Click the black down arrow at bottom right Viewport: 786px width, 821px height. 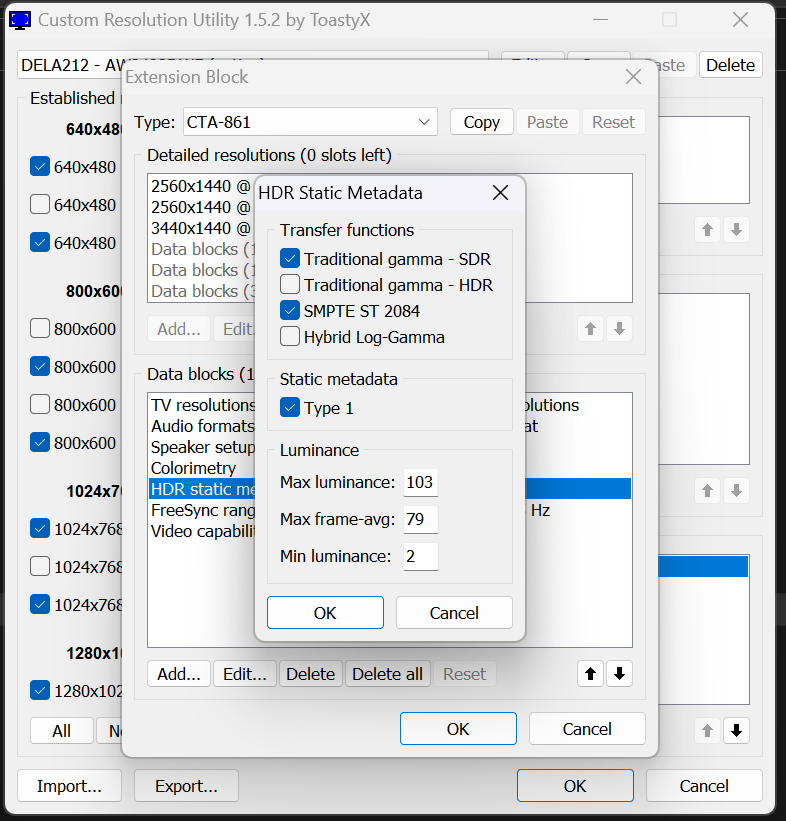click(x=737, y=731)
